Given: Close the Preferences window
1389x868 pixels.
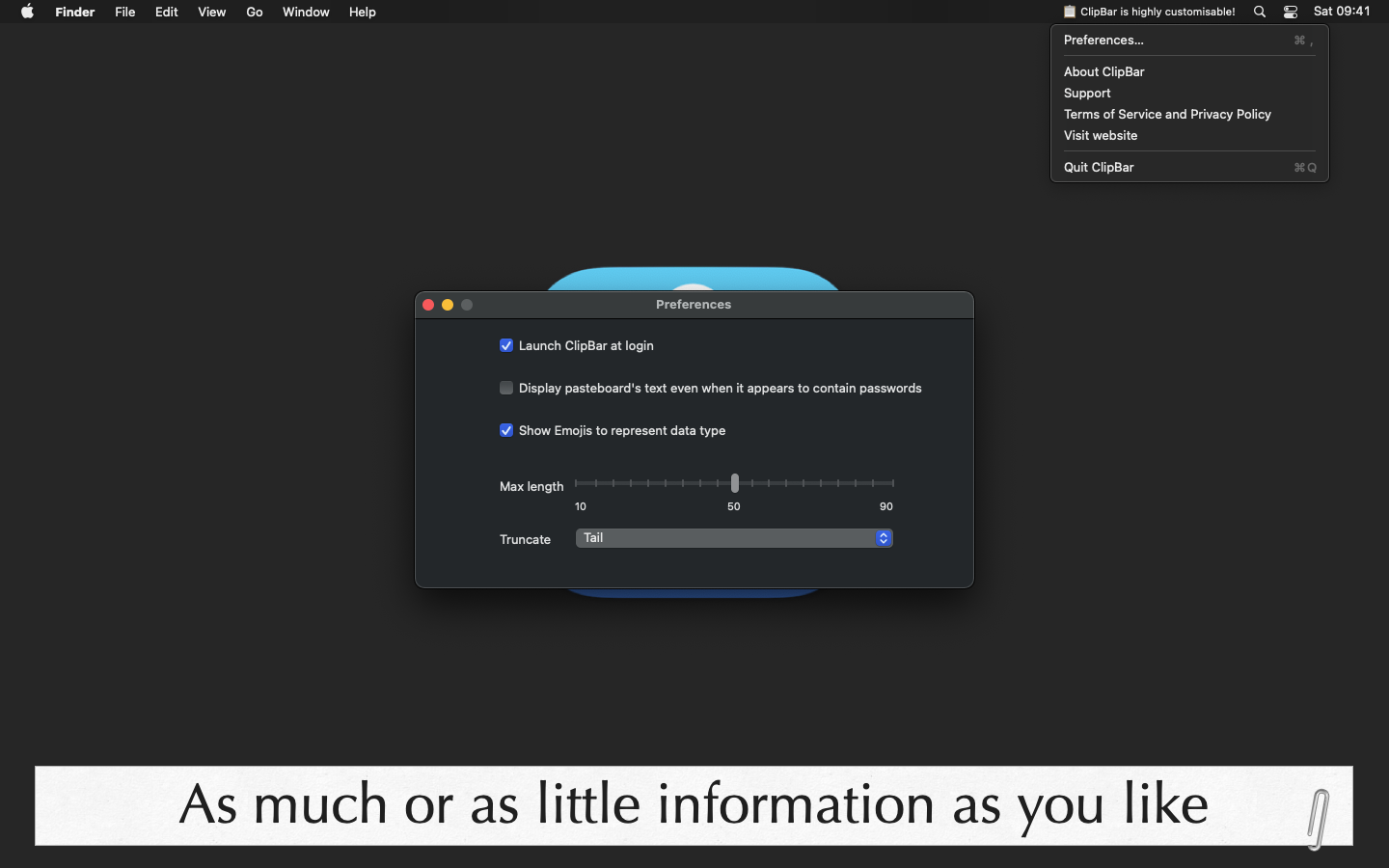Looking at the screenshot, I should (428, 305).
